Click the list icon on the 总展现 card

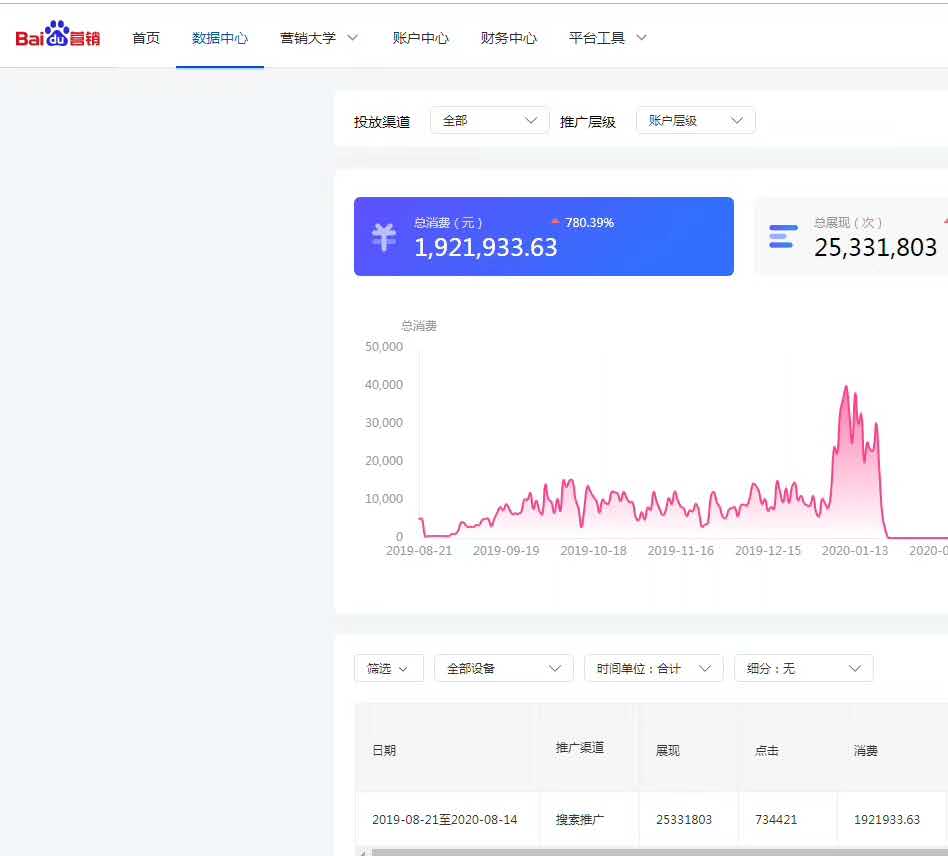point(781,237)
